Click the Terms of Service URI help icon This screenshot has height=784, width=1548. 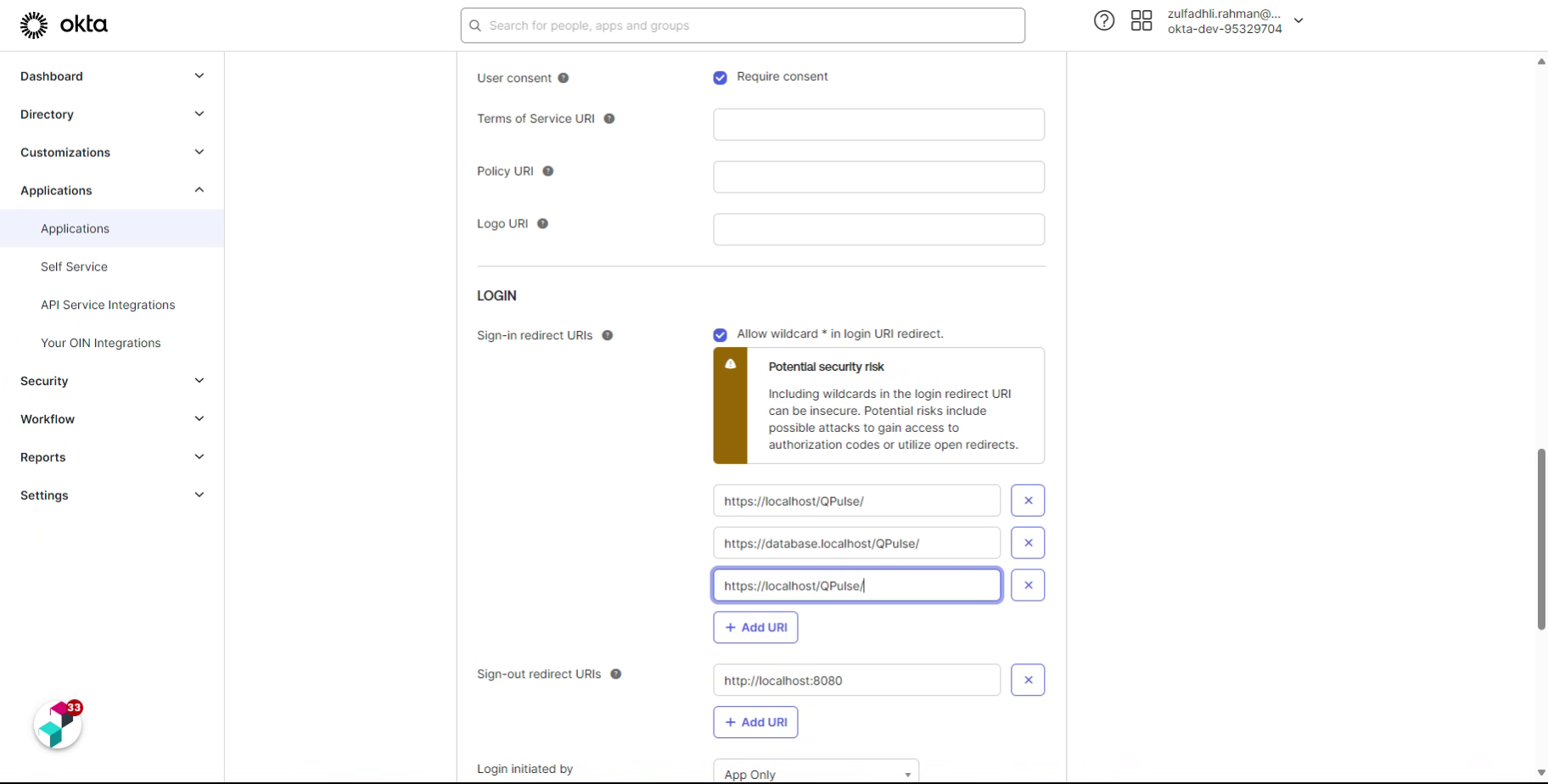609,119
